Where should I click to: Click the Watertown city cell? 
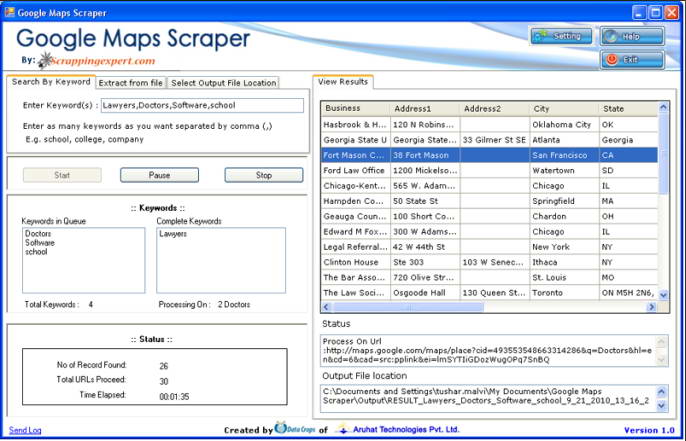(564, 171)
